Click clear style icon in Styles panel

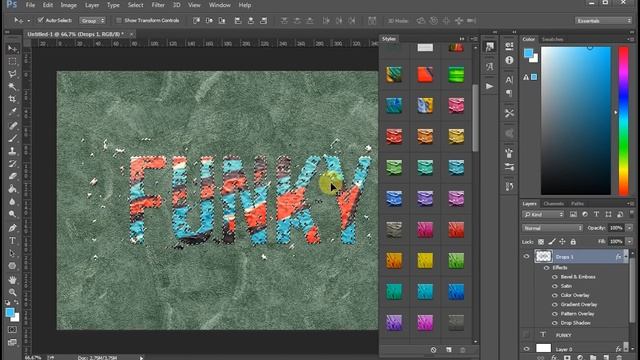pos(433,350)
